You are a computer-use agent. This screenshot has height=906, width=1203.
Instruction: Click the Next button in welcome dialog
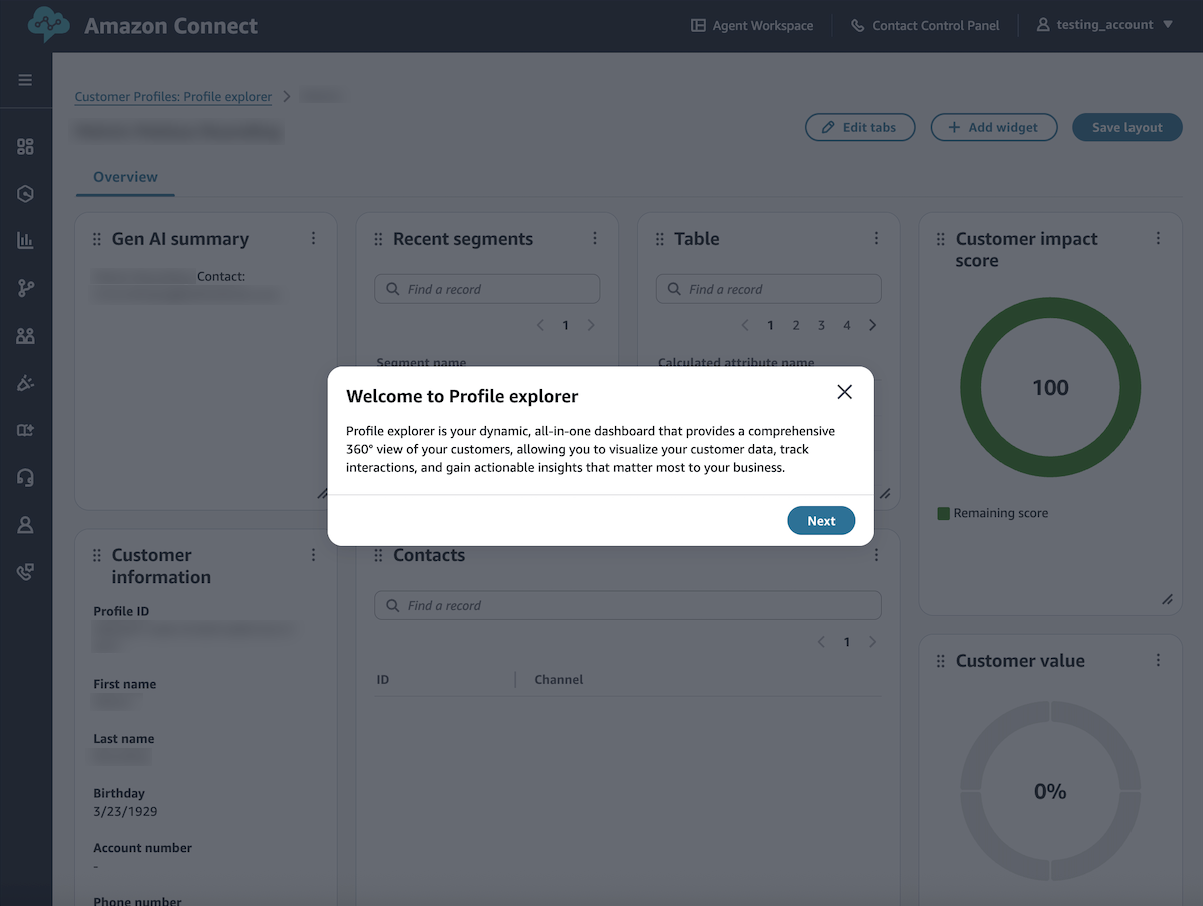(x=821, y=520)
